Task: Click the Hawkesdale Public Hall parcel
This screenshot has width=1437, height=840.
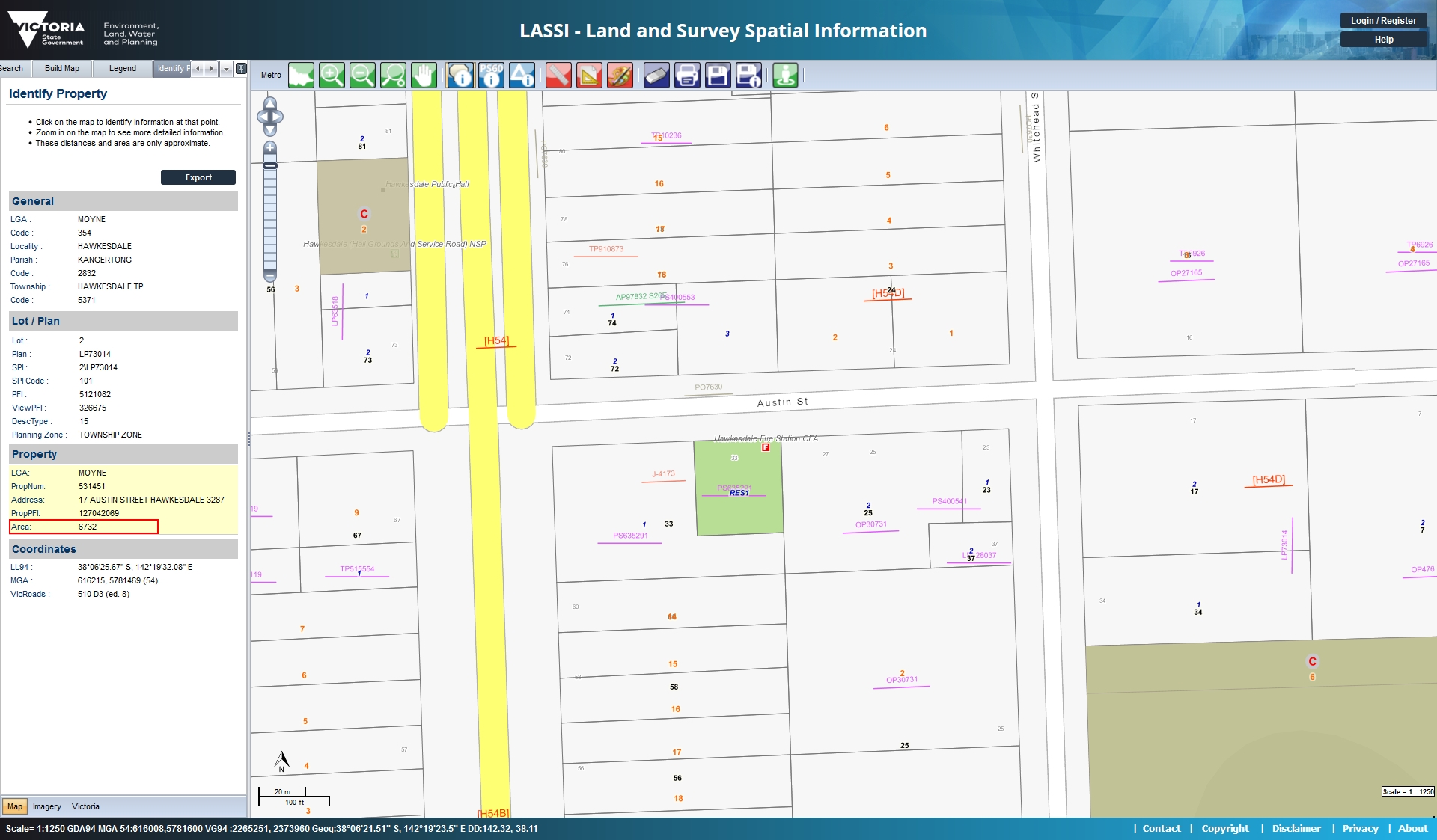Action: 364,215
